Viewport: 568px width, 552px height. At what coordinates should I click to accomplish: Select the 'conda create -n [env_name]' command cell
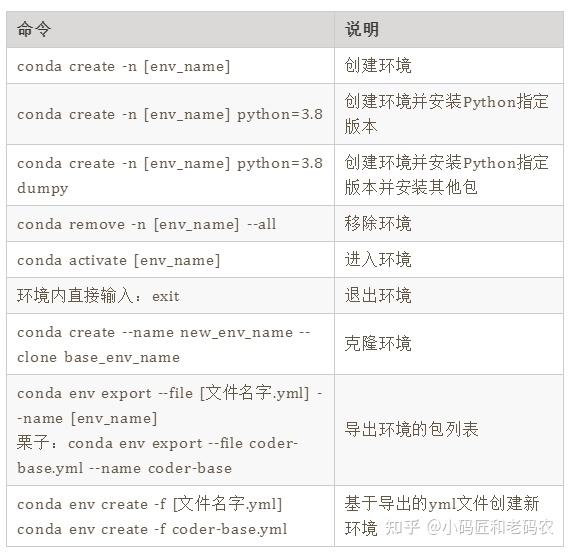(170, 66)
